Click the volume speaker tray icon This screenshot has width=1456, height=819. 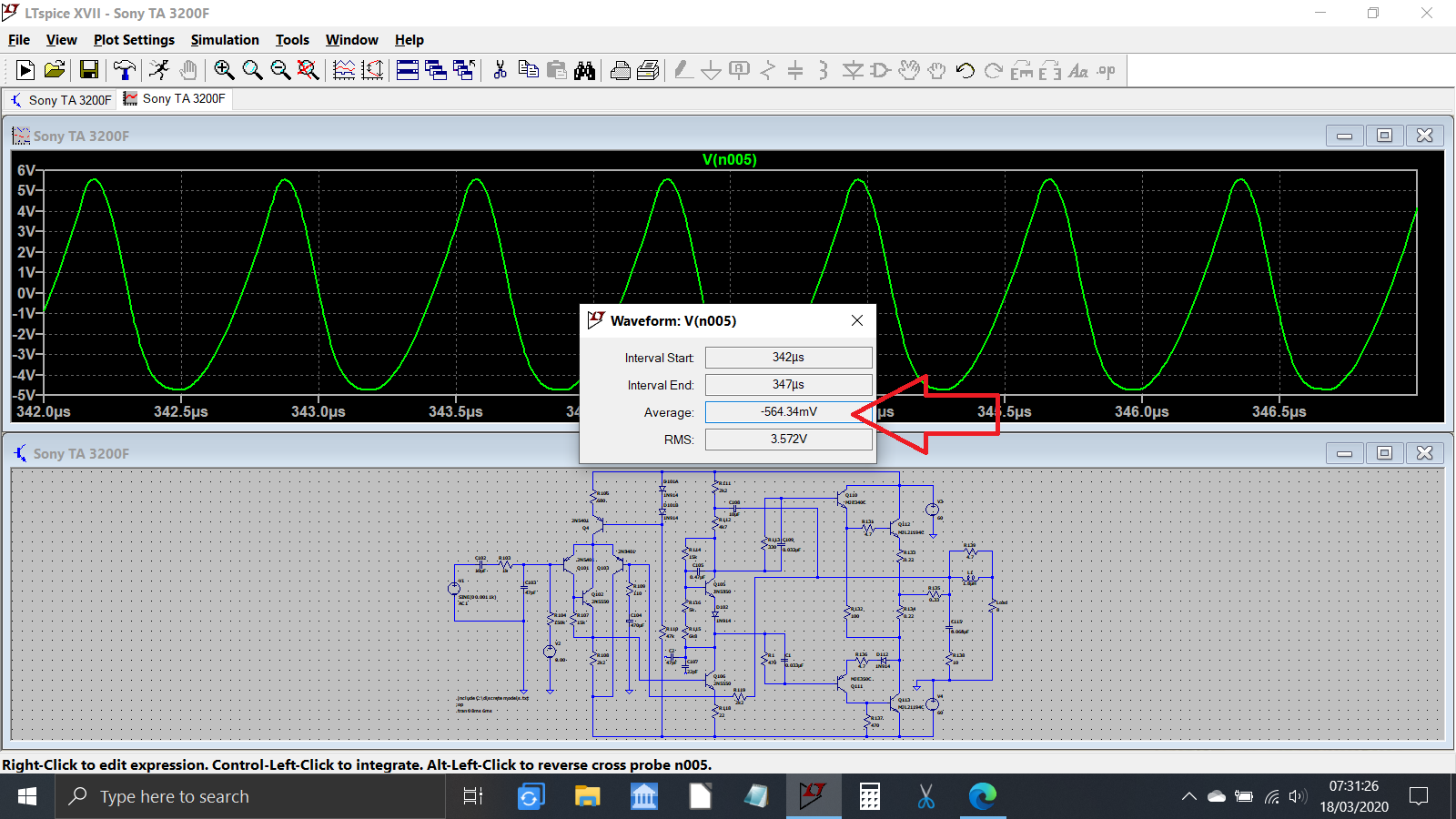click(x=1299, y=796)
